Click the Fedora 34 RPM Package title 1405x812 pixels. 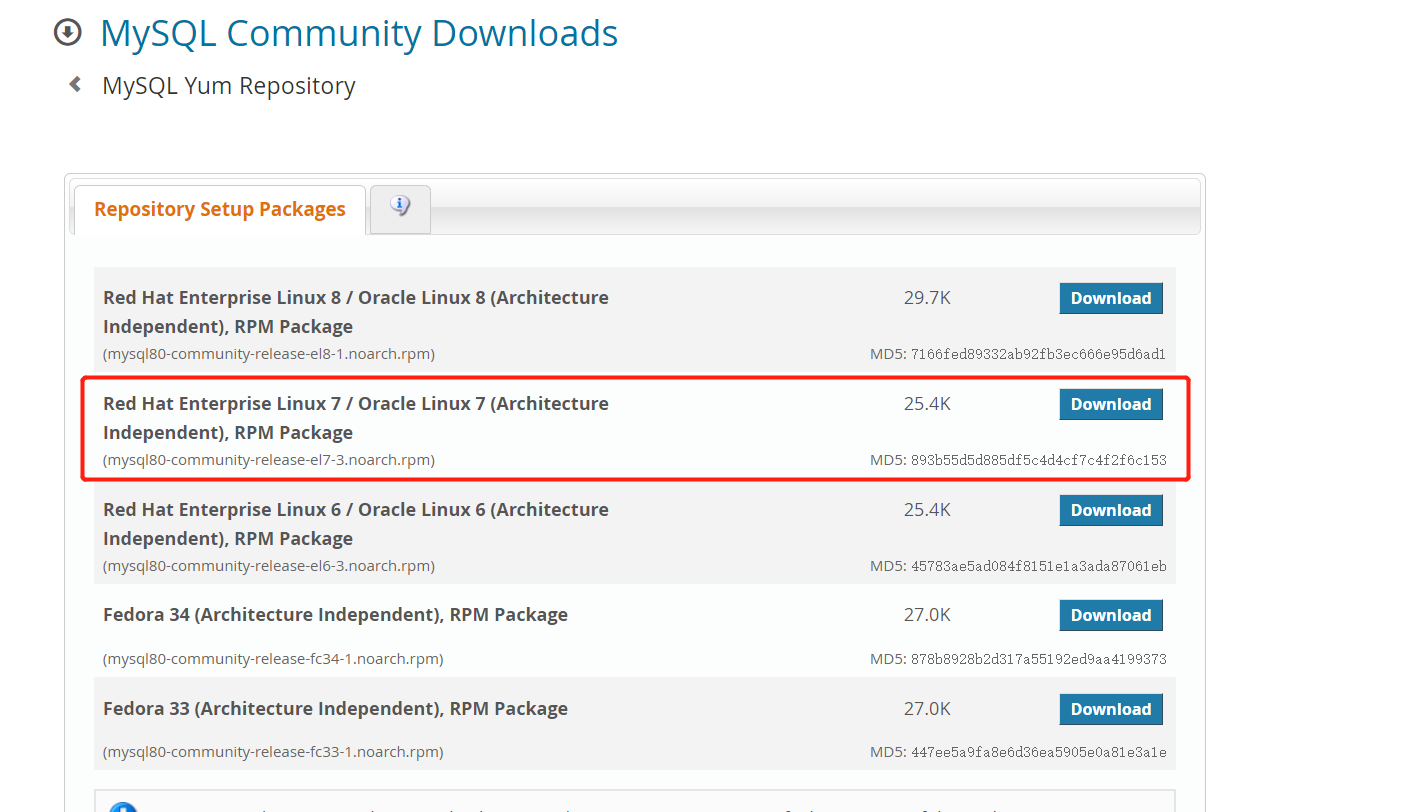point(335,615)
